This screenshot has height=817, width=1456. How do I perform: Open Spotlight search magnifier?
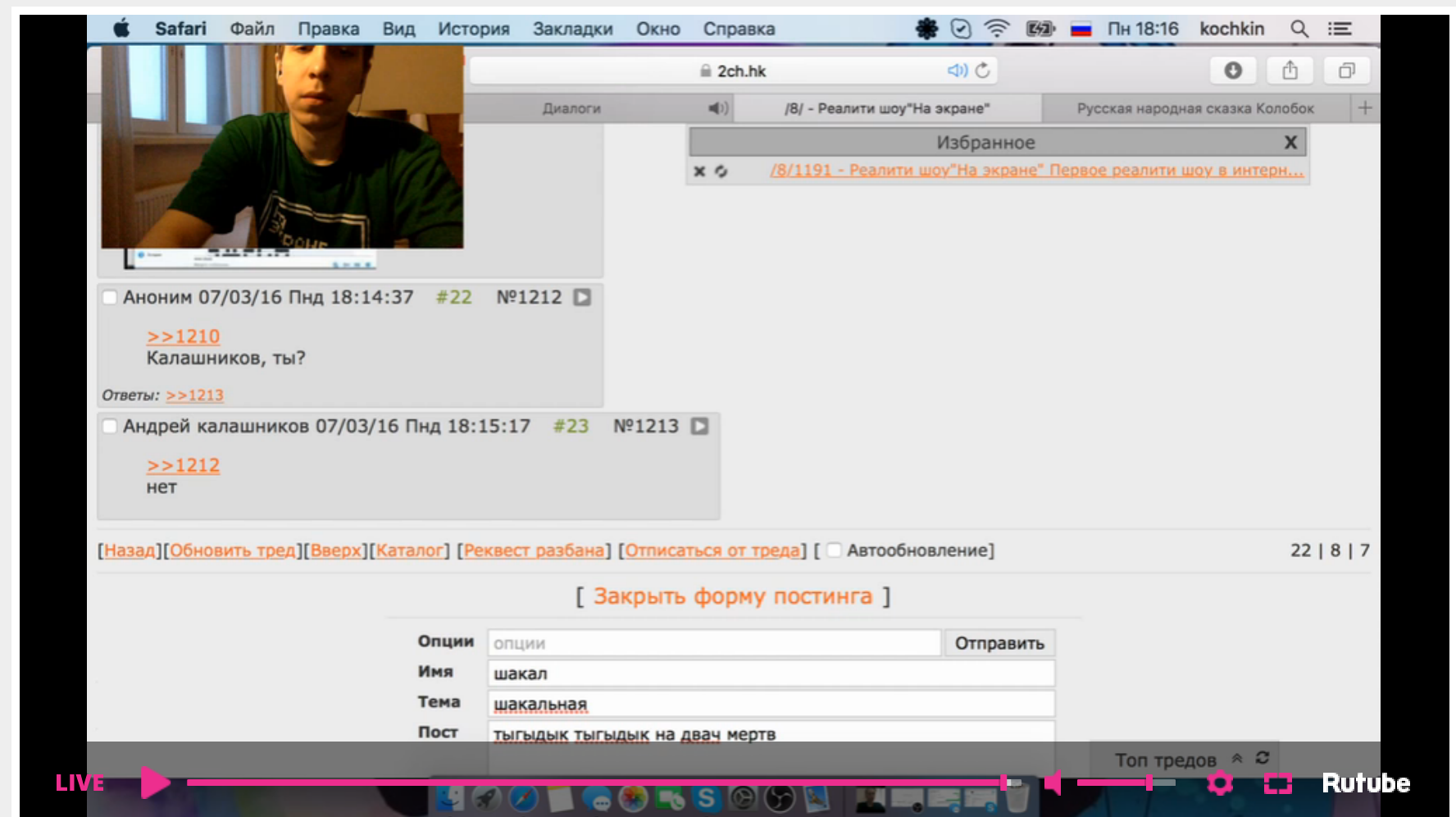tap(1299, 29)
